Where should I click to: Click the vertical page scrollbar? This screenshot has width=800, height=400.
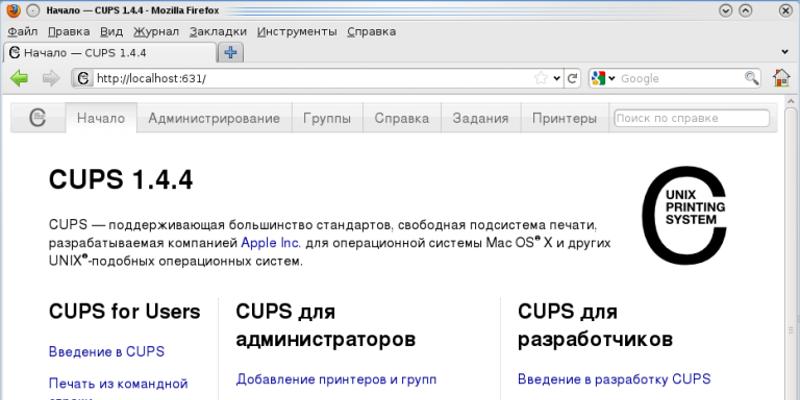coord(790,247)
